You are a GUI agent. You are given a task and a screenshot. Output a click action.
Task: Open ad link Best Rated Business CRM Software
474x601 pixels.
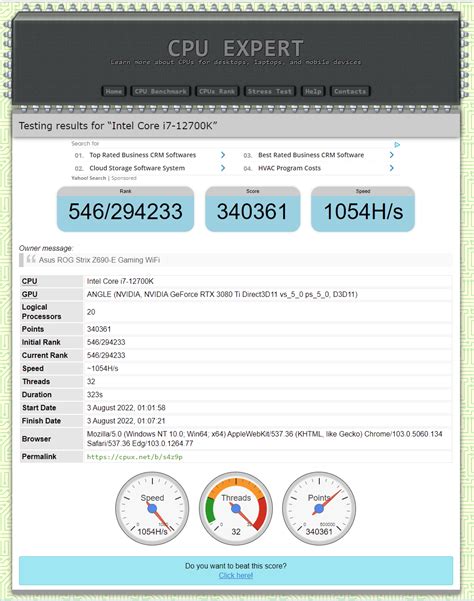click(x=311, y=155)
